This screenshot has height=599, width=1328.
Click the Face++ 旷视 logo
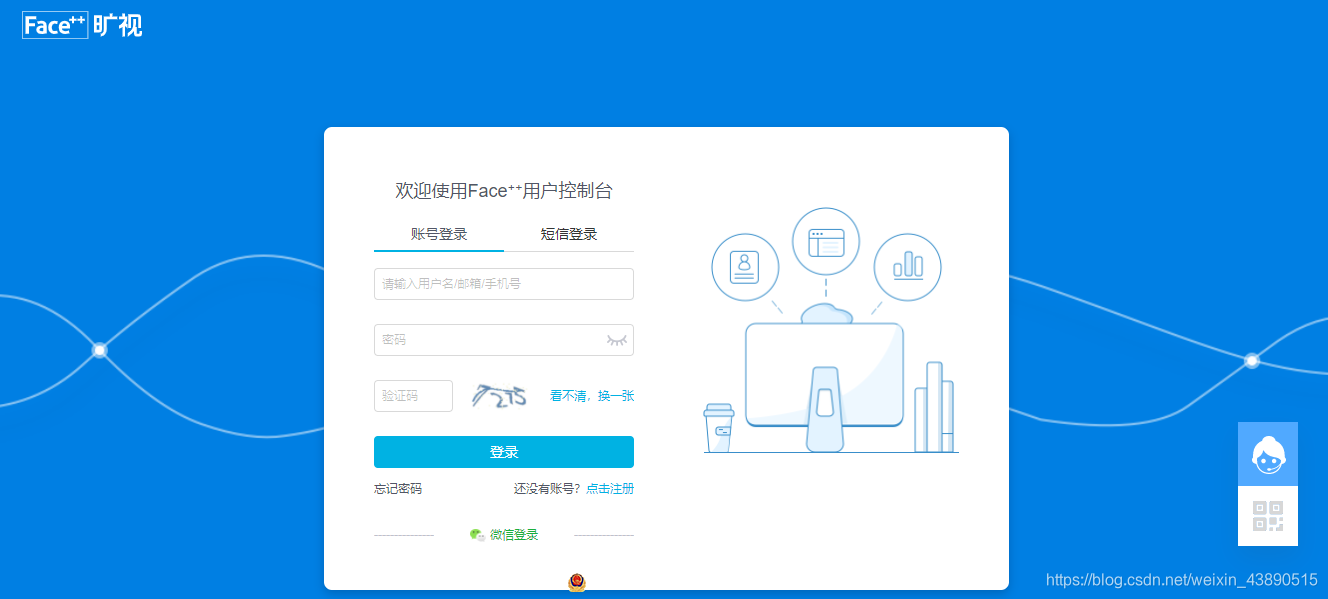tap(82, 26)
